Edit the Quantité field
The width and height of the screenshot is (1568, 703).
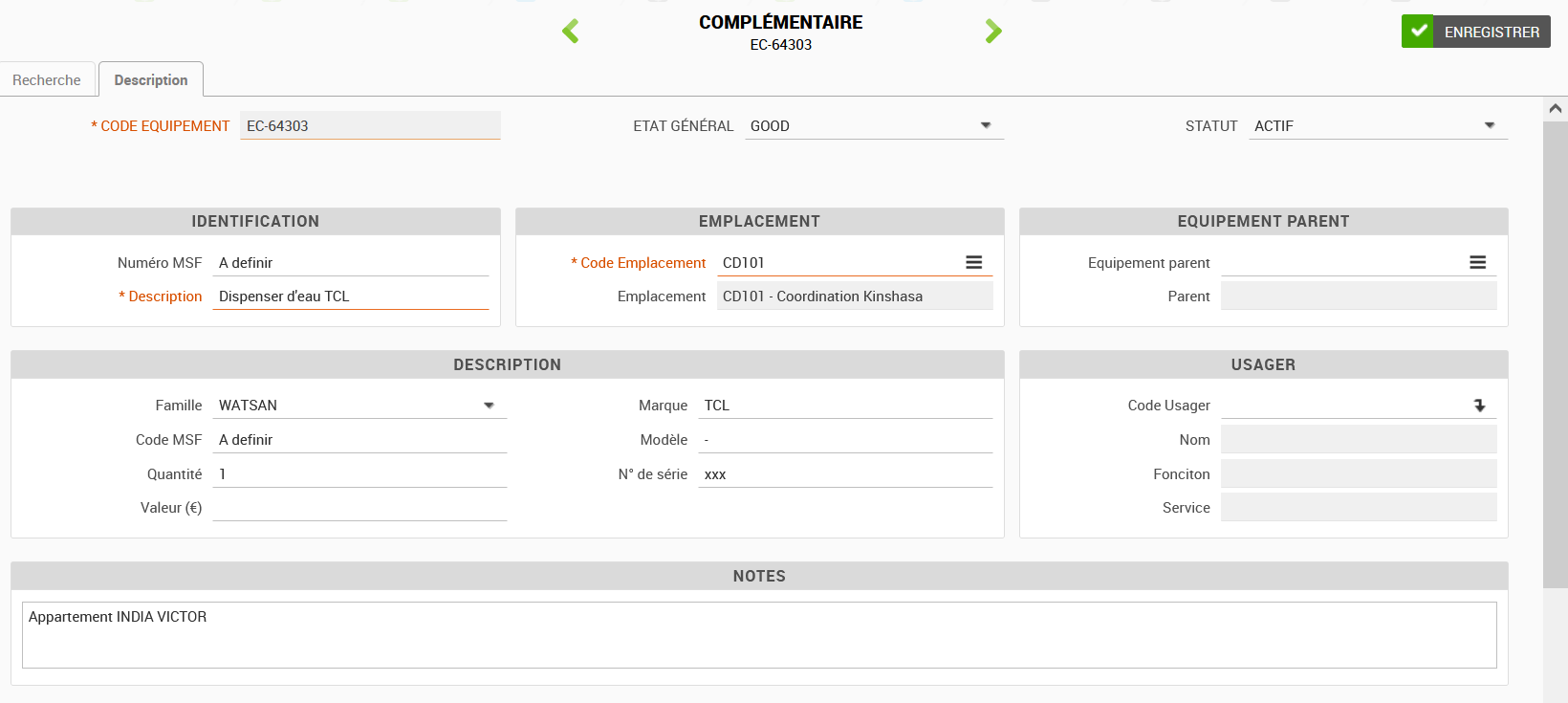coord(359,474)
